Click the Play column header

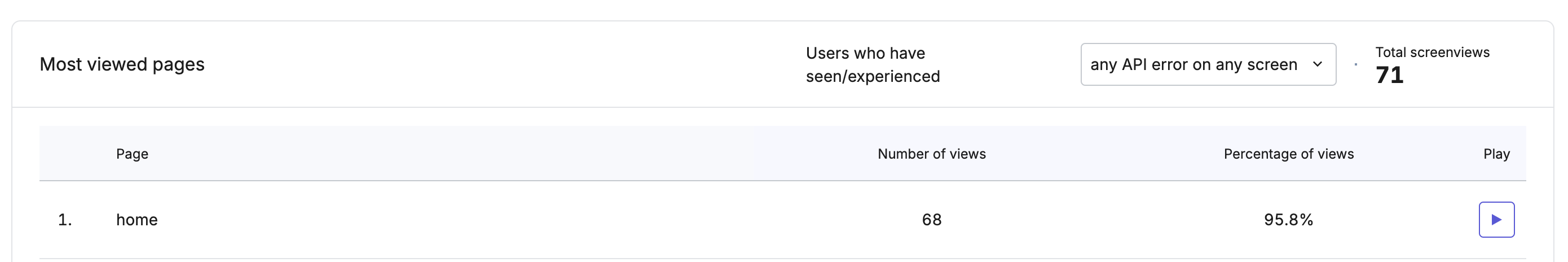pos(1496,154)
